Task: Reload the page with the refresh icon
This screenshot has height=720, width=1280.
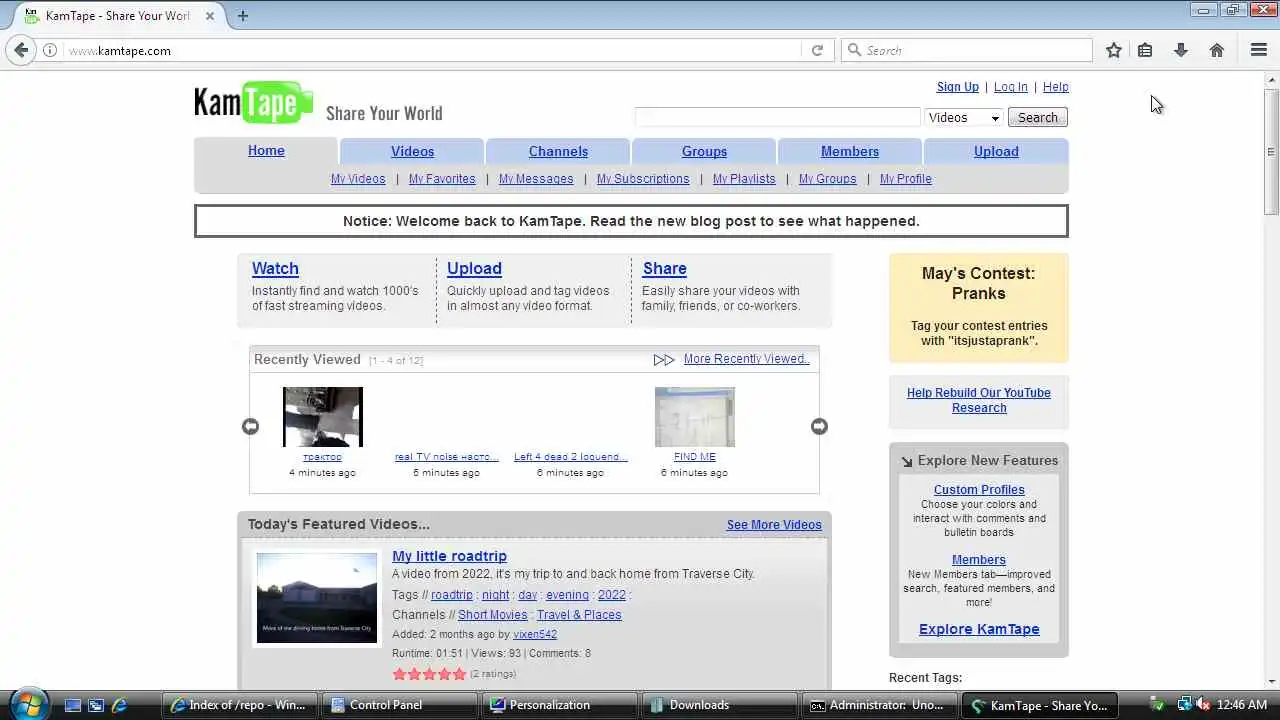Action: tap(817, 50)
